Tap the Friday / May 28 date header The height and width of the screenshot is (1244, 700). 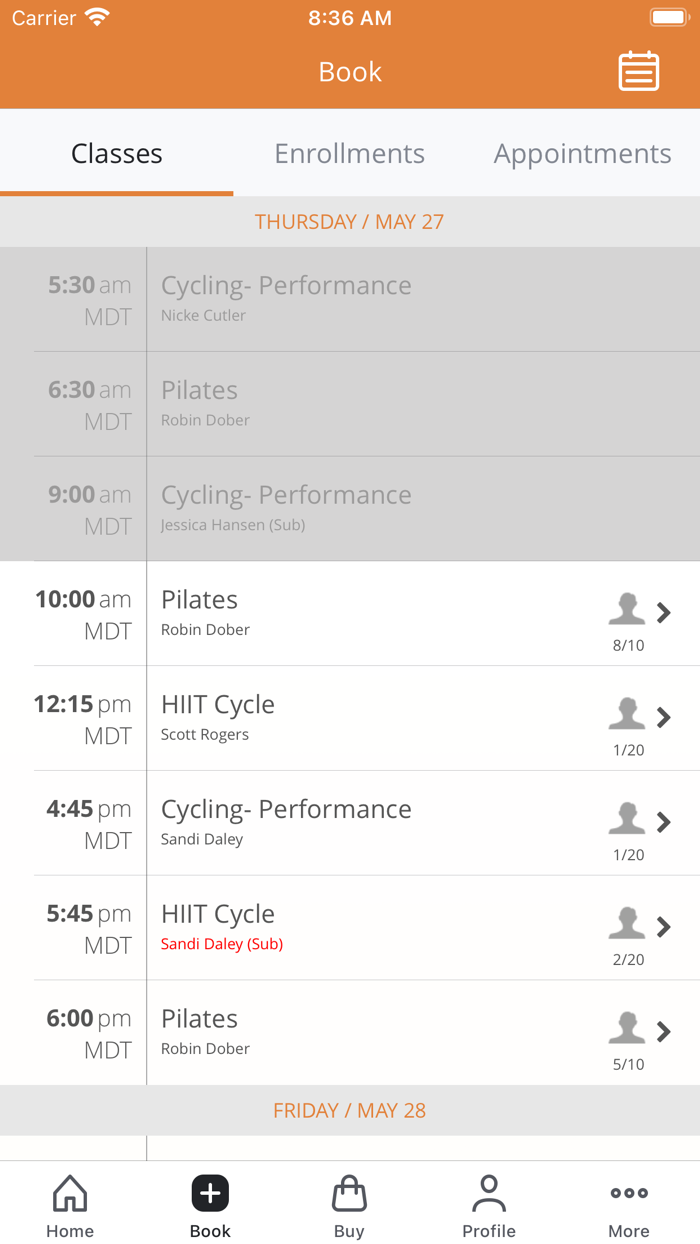[350, 1111]
